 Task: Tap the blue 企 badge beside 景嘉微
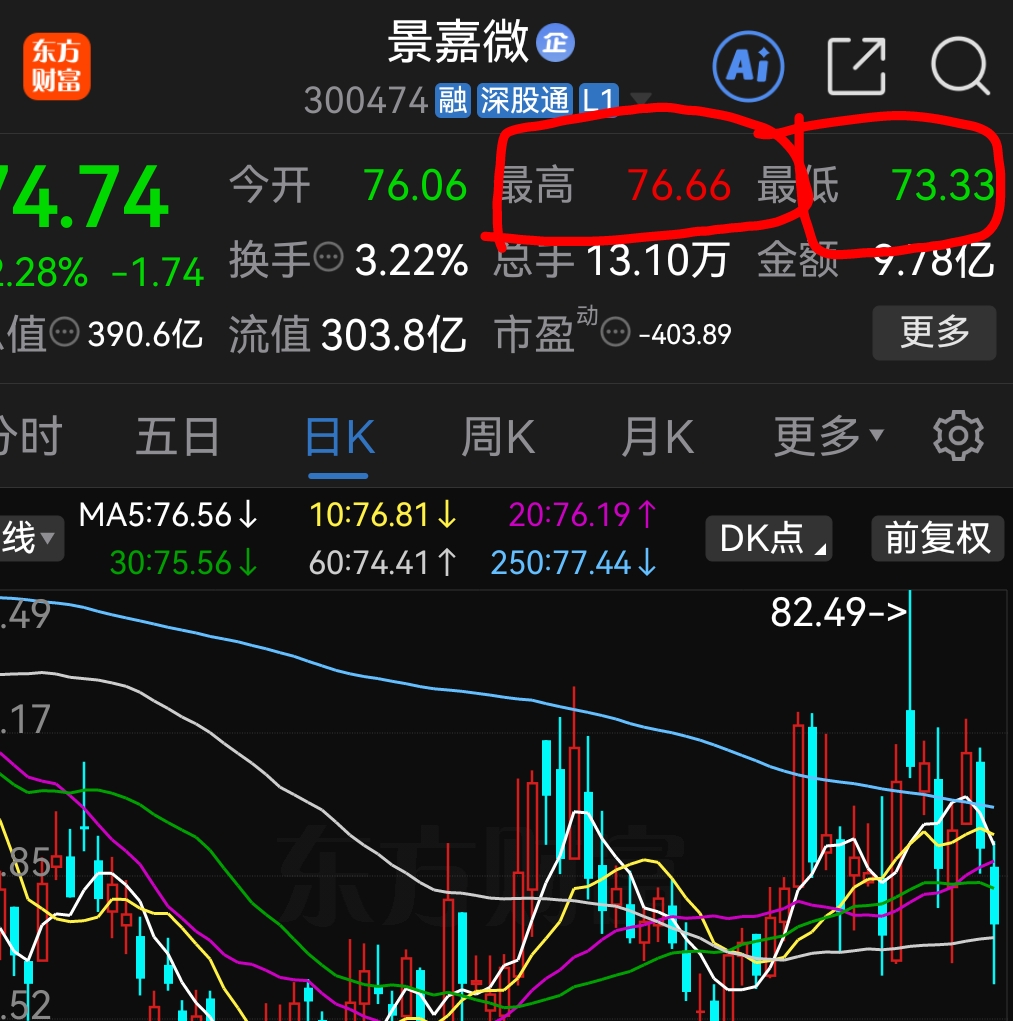click(x=555, y=43)
